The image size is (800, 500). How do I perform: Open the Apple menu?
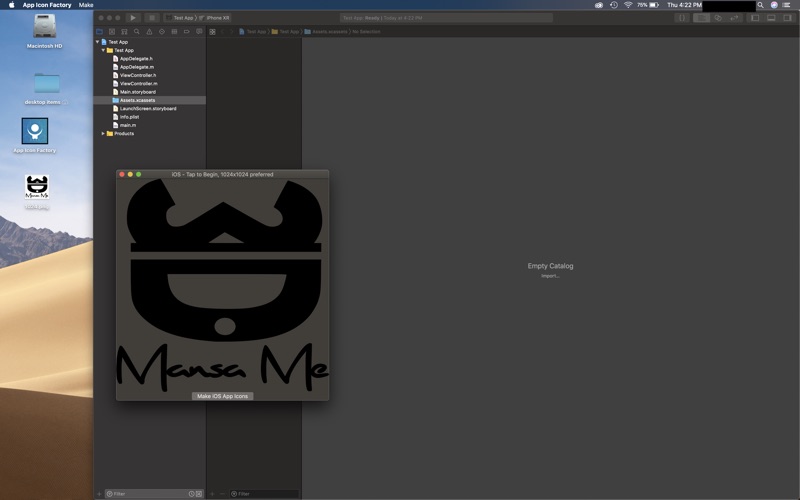(x=11, y=5)
